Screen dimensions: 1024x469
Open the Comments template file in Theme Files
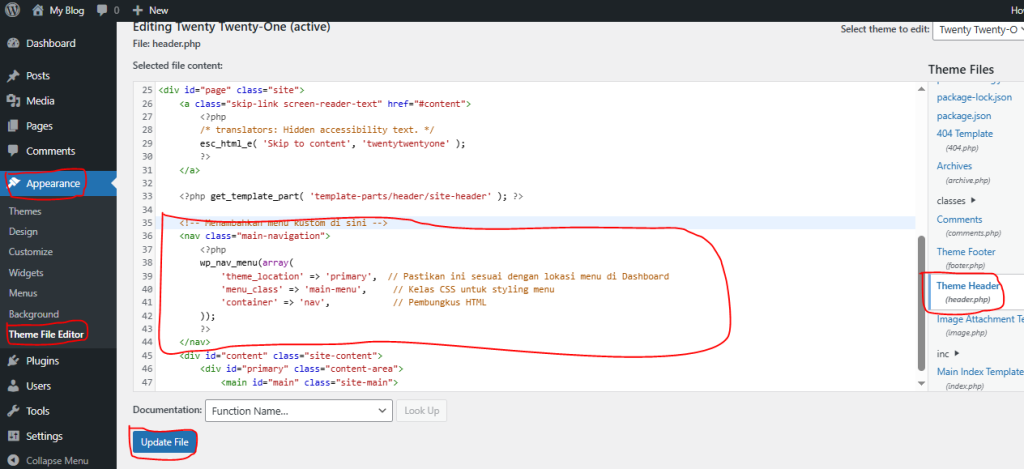tap(959, 219)
